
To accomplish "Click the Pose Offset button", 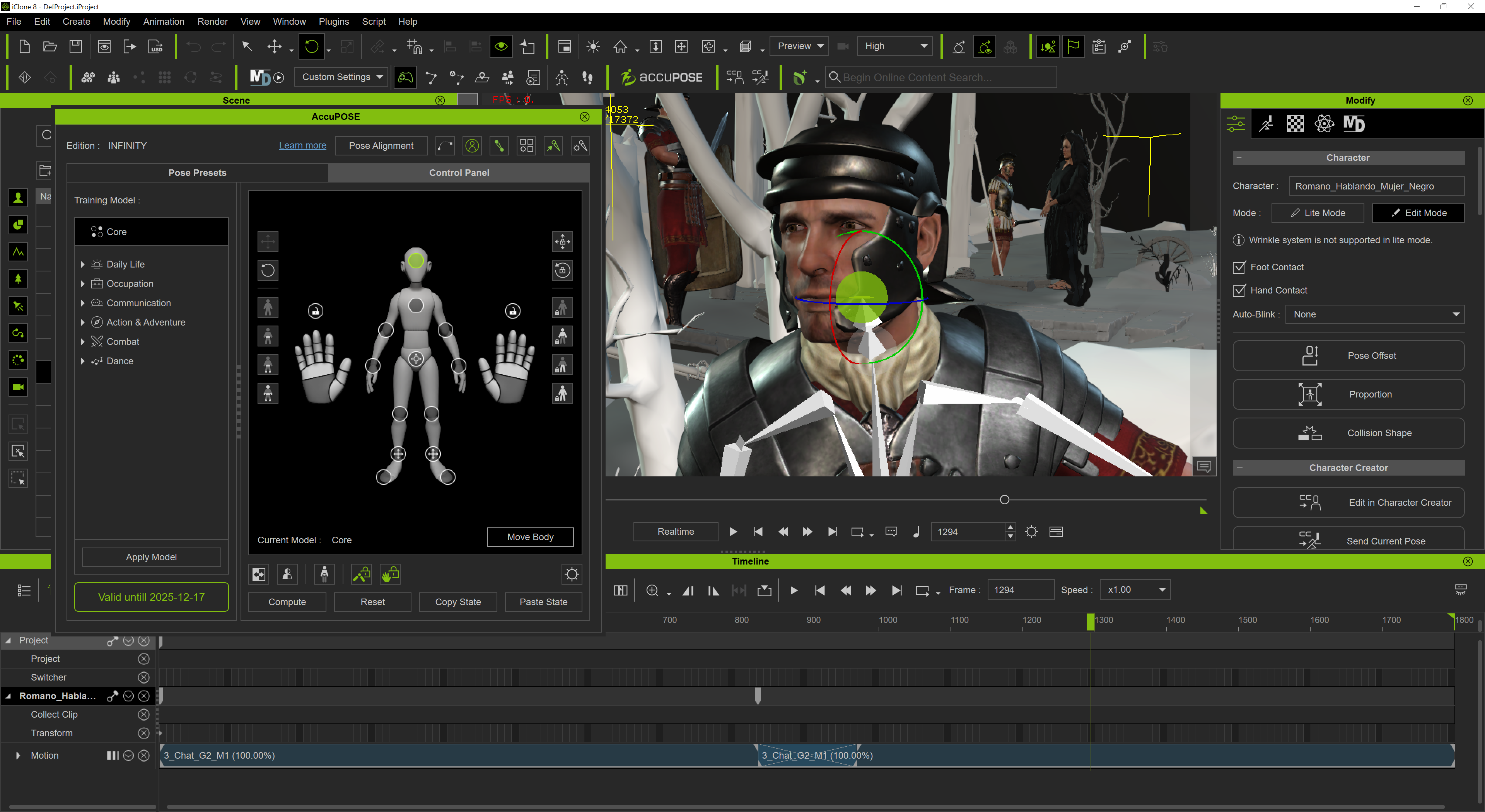I will pyautogui.click(x=1348, y=356).
